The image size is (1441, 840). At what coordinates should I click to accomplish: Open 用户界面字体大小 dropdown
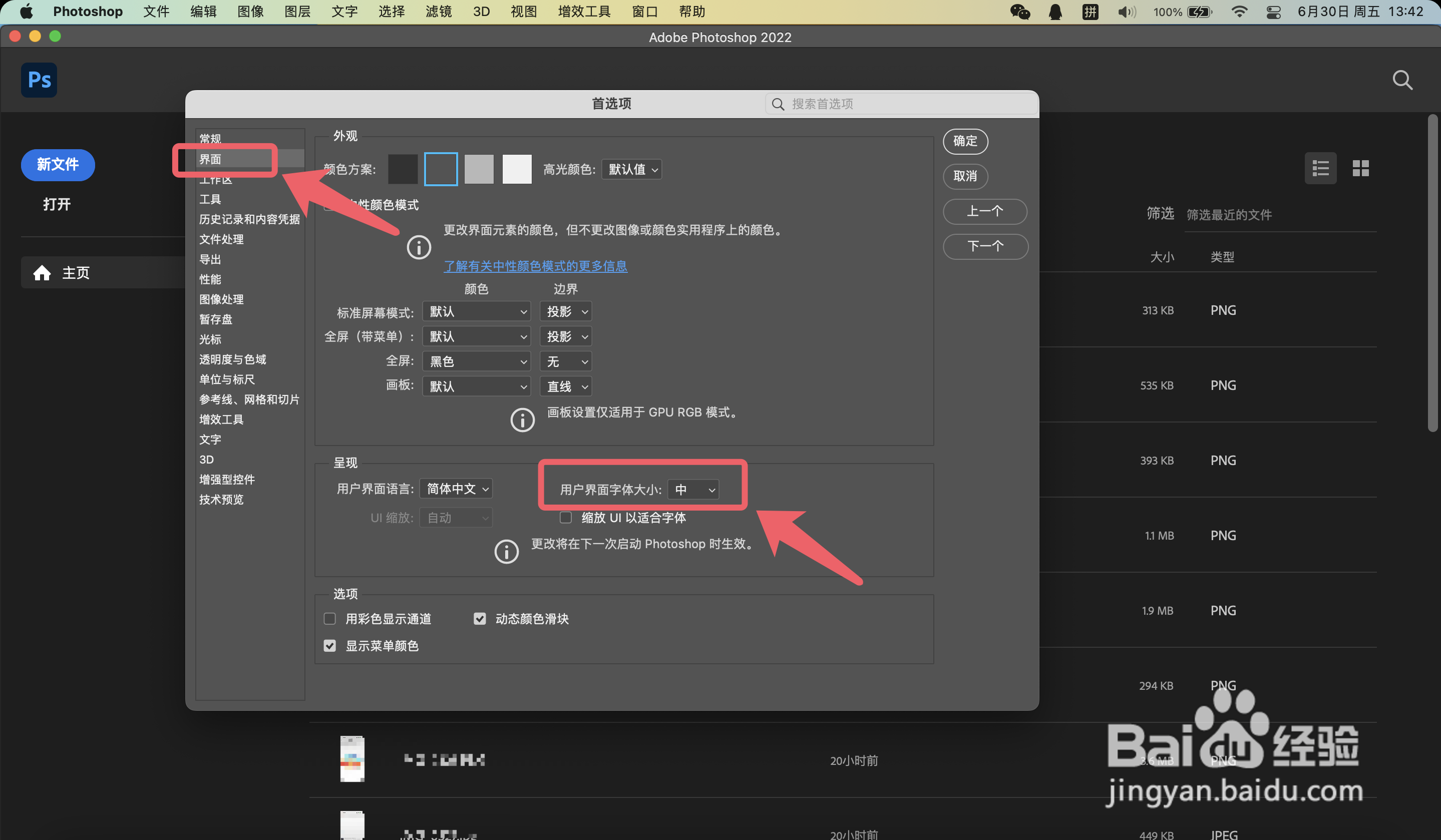pos(693,490)
